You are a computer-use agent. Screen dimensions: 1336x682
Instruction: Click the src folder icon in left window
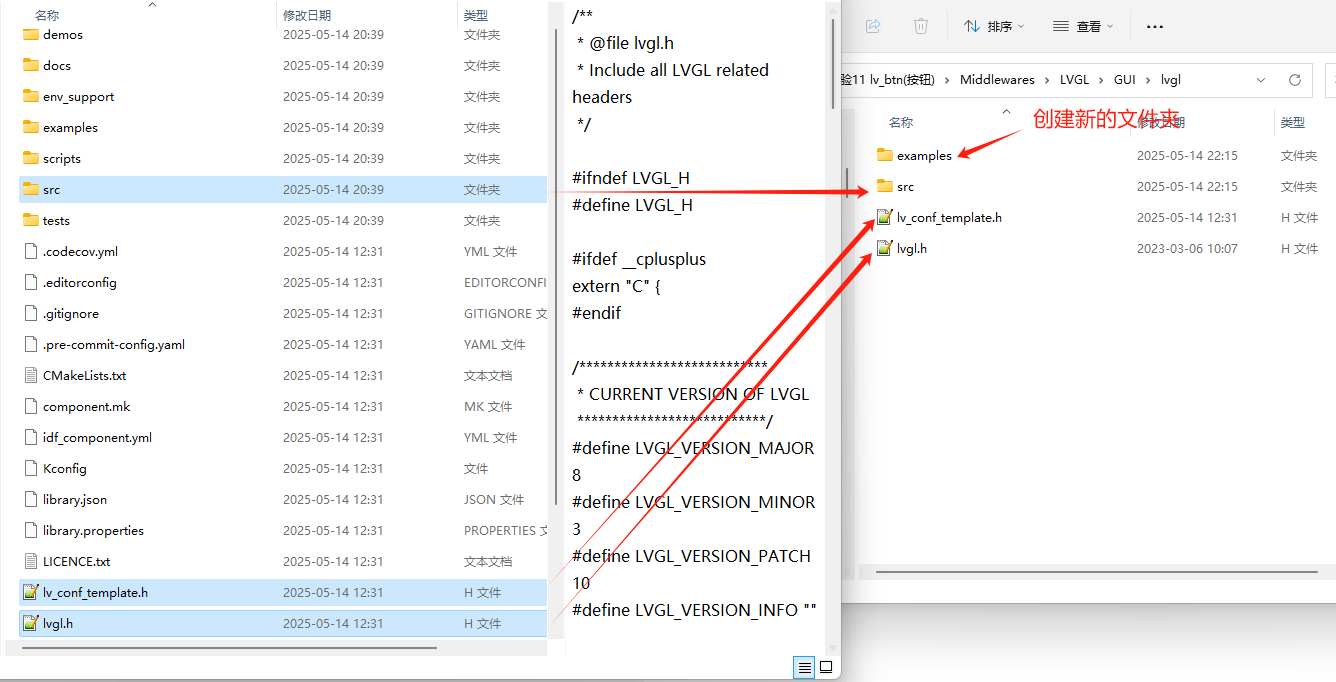click(30, 190)
